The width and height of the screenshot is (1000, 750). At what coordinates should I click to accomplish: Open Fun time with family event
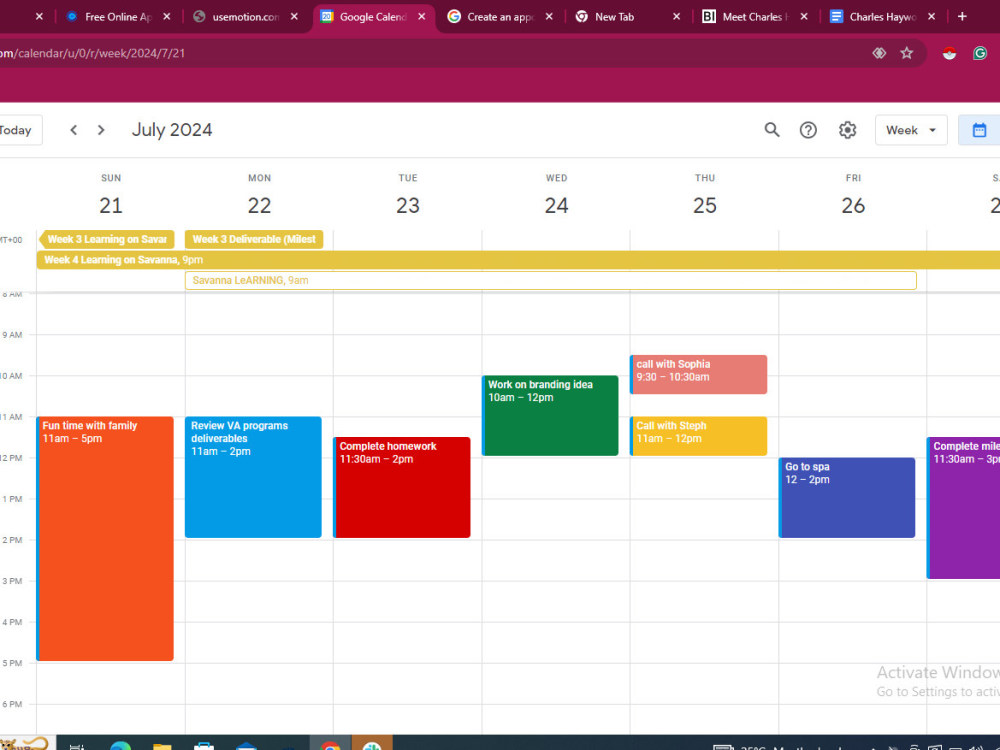pos(105,539)
